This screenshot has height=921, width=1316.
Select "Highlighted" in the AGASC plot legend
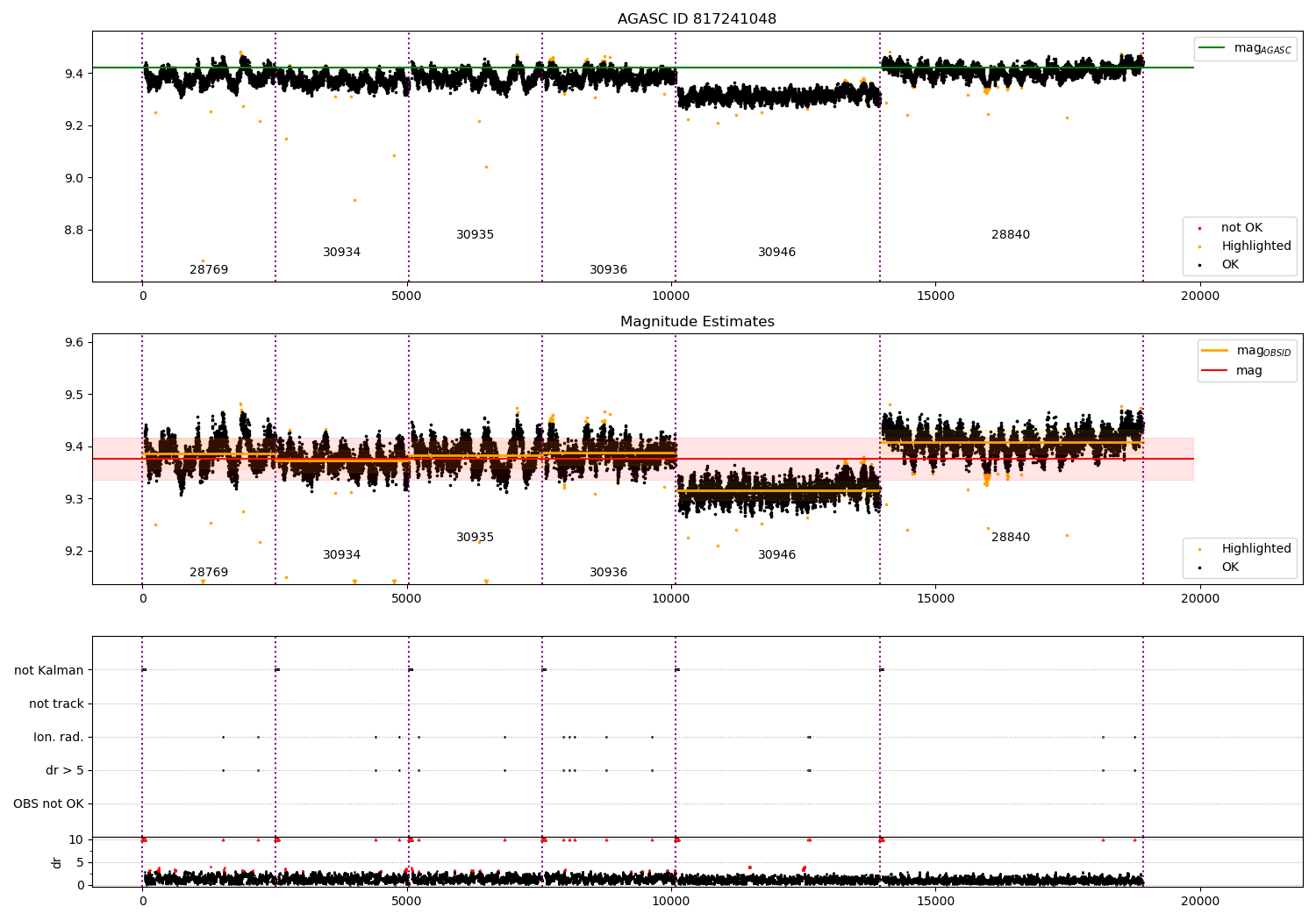[x=1256, y=246]
